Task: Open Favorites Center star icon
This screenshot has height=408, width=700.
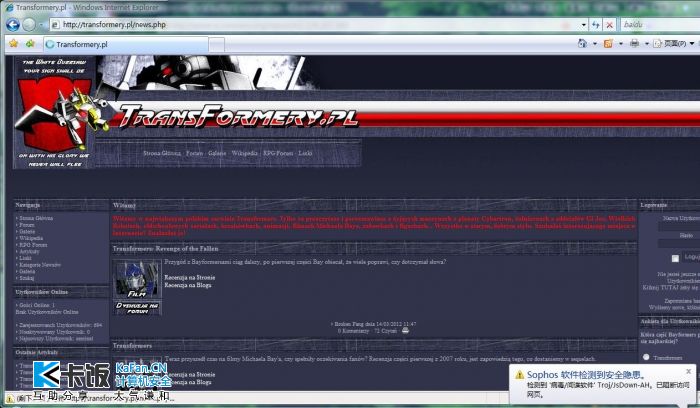Action: coord(13,44)
